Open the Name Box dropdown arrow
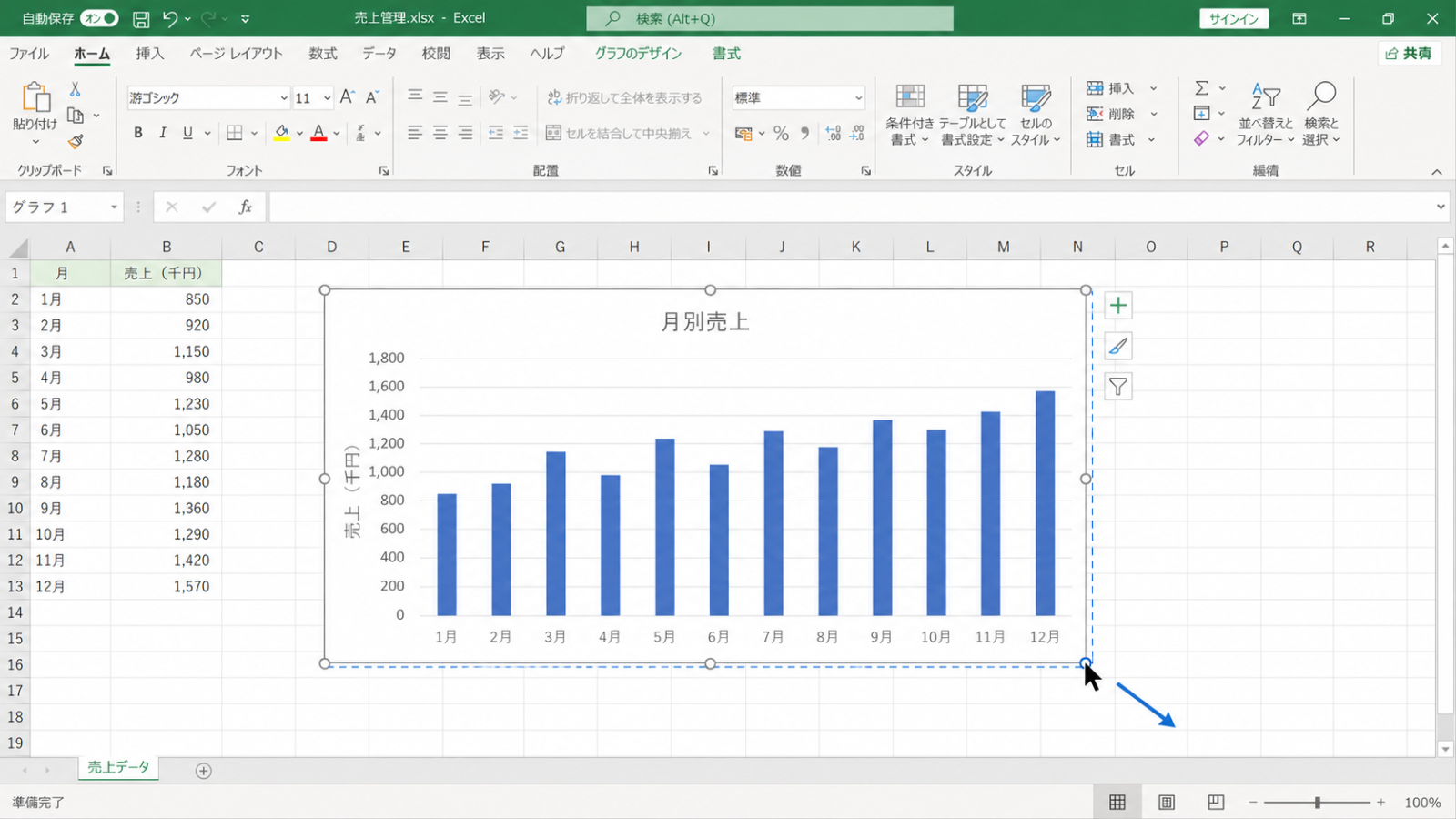 coord(114,207)
